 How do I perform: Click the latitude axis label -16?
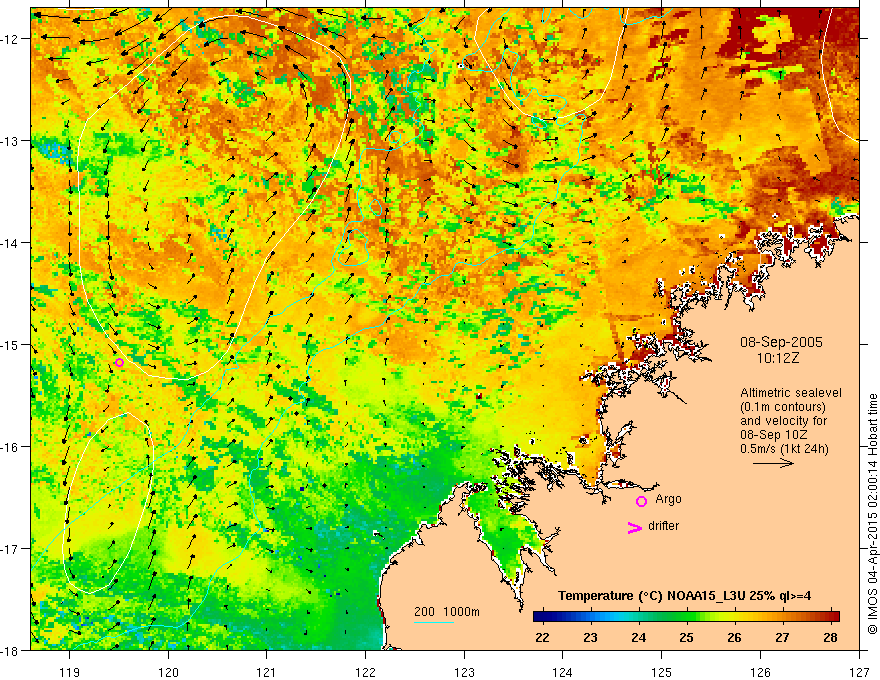10,447
